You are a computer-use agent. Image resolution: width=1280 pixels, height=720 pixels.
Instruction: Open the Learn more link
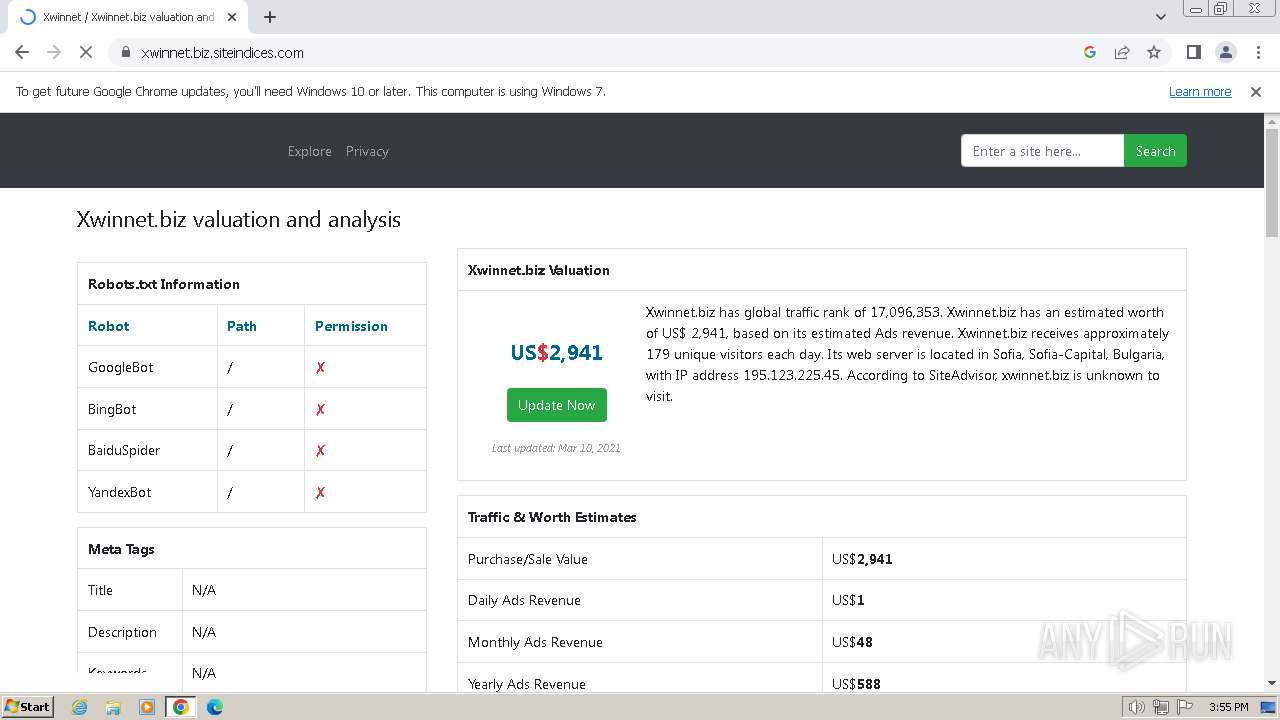(1200, 91)
